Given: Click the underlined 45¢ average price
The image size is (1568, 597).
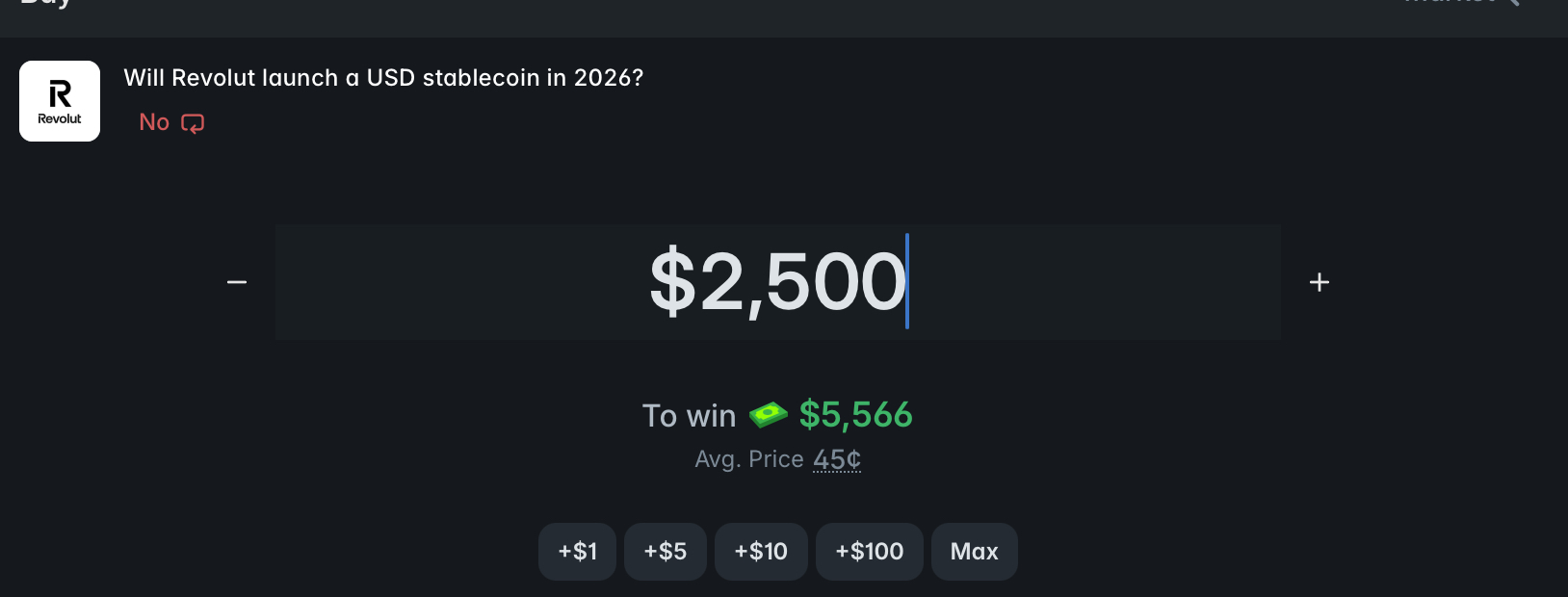Looking at the screenshot, I should point(837,459).
